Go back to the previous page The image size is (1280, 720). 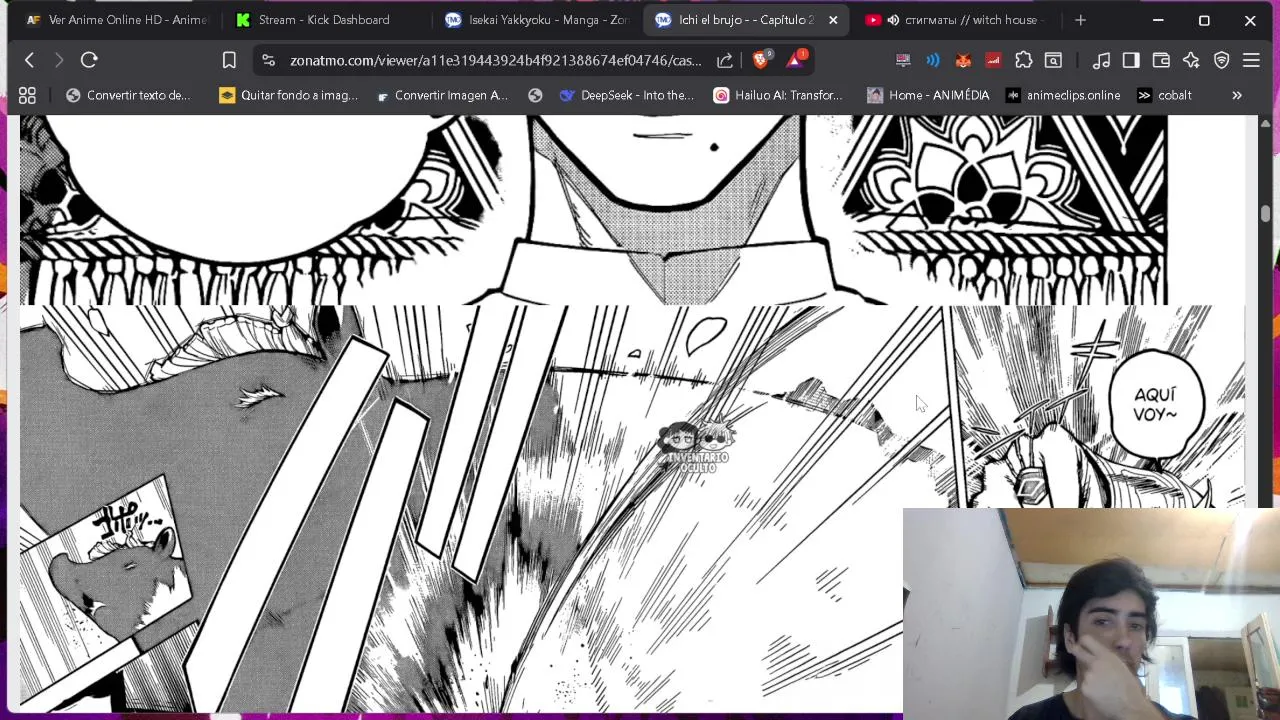pyautogui.click(x=29, y=60)
